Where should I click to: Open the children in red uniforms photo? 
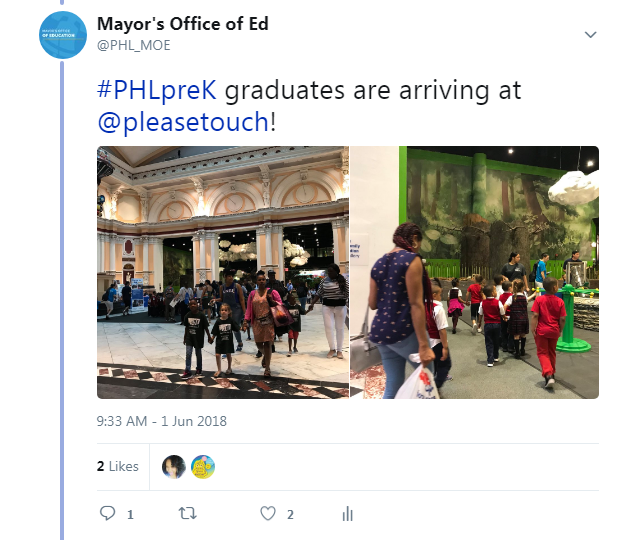pyautogui.click(x=474, y=272)
